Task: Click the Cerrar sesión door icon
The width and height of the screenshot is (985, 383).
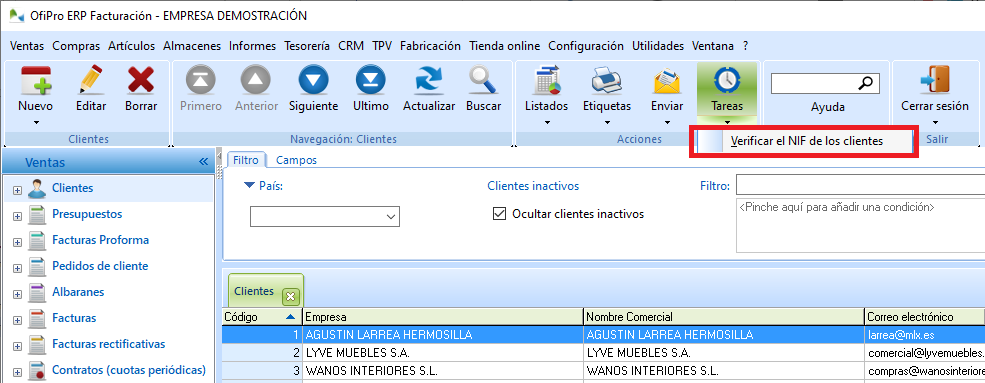Action: tap(935, 80)
